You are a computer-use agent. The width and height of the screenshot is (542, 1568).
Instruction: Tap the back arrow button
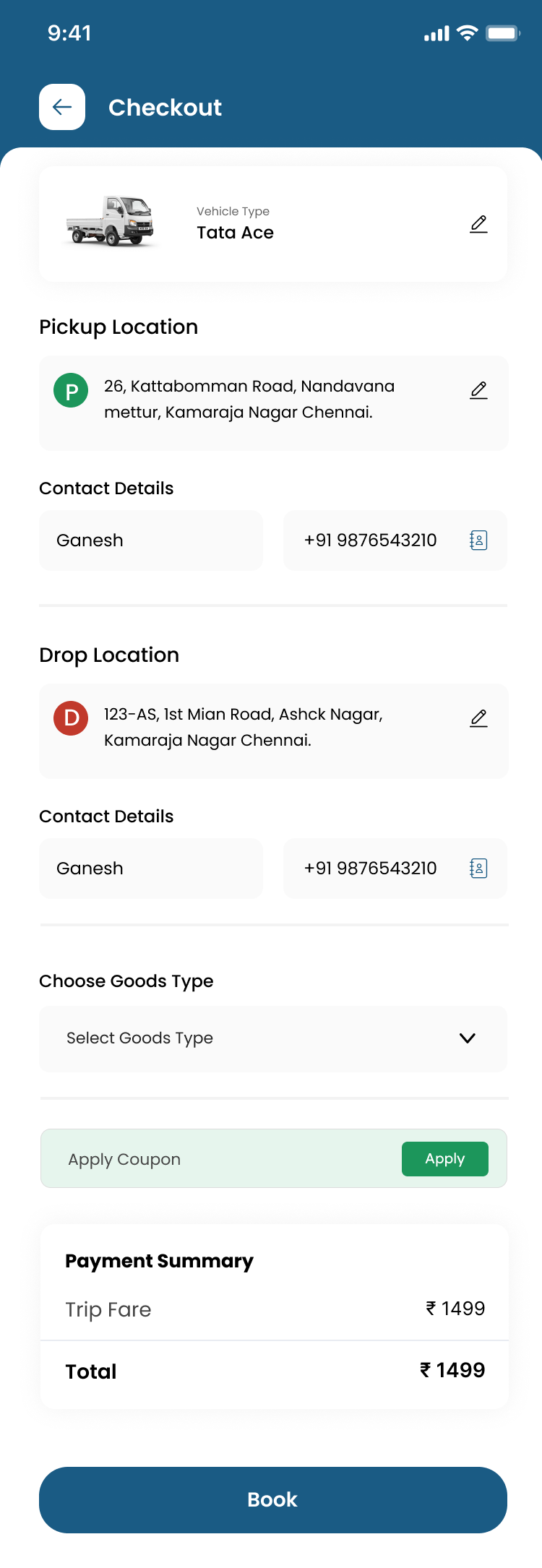[62, 107]
